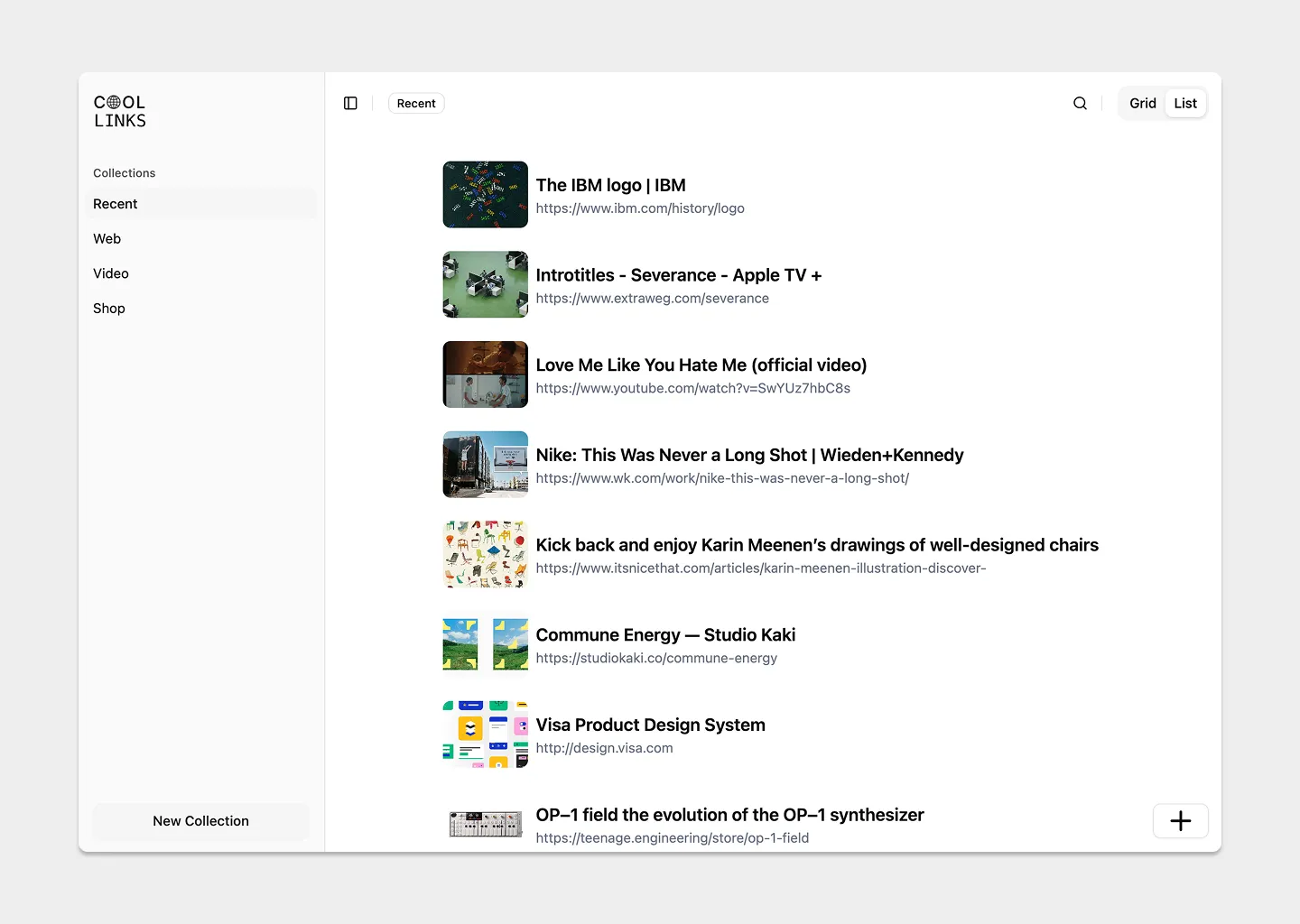This screenshot has height=924, width=1300.
Task: Click the Love Me Like You Hate Me thumbnail
Action: (486, 374)
